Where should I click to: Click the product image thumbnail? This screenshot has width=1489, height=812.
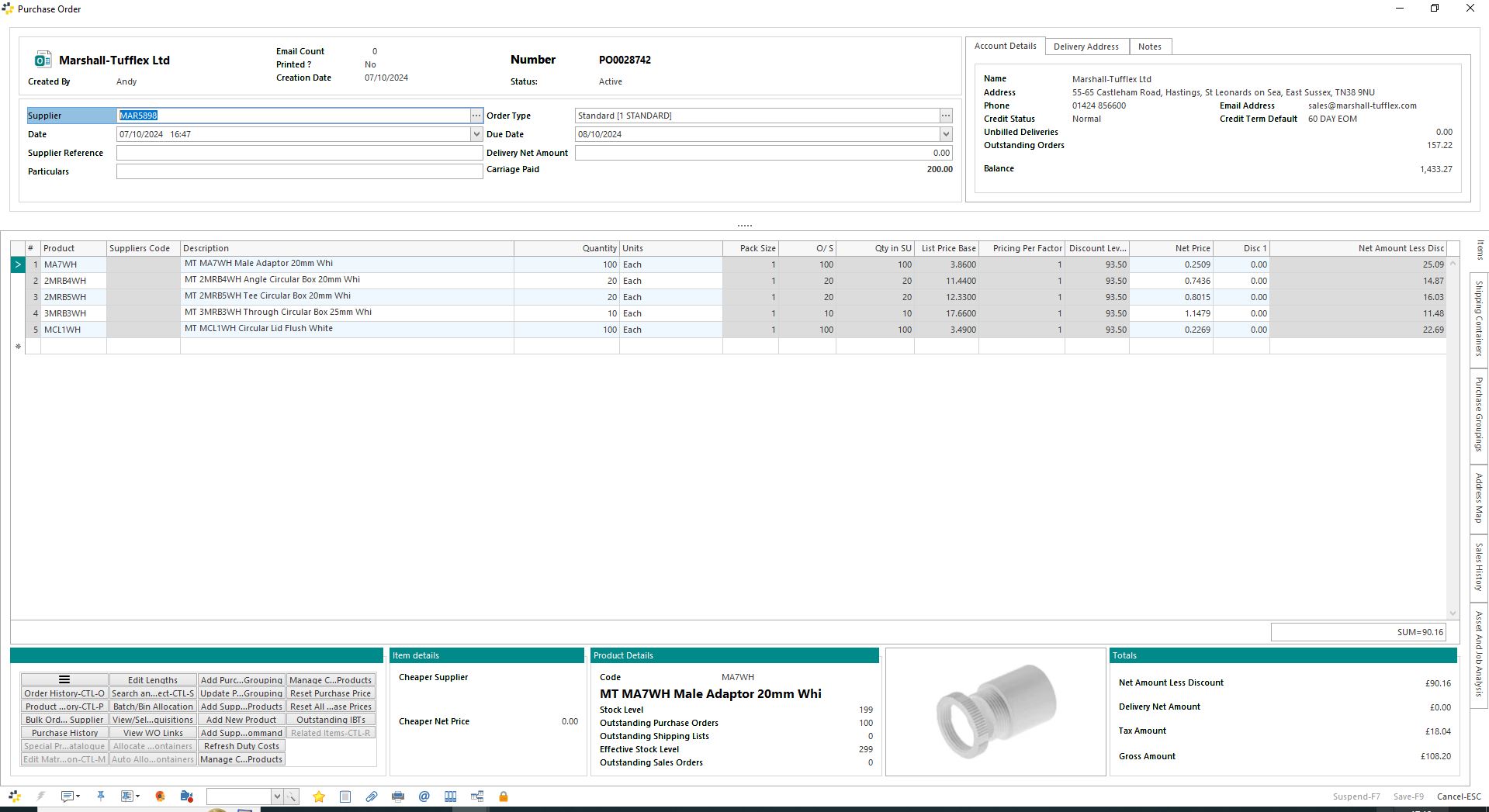[996, 712]
